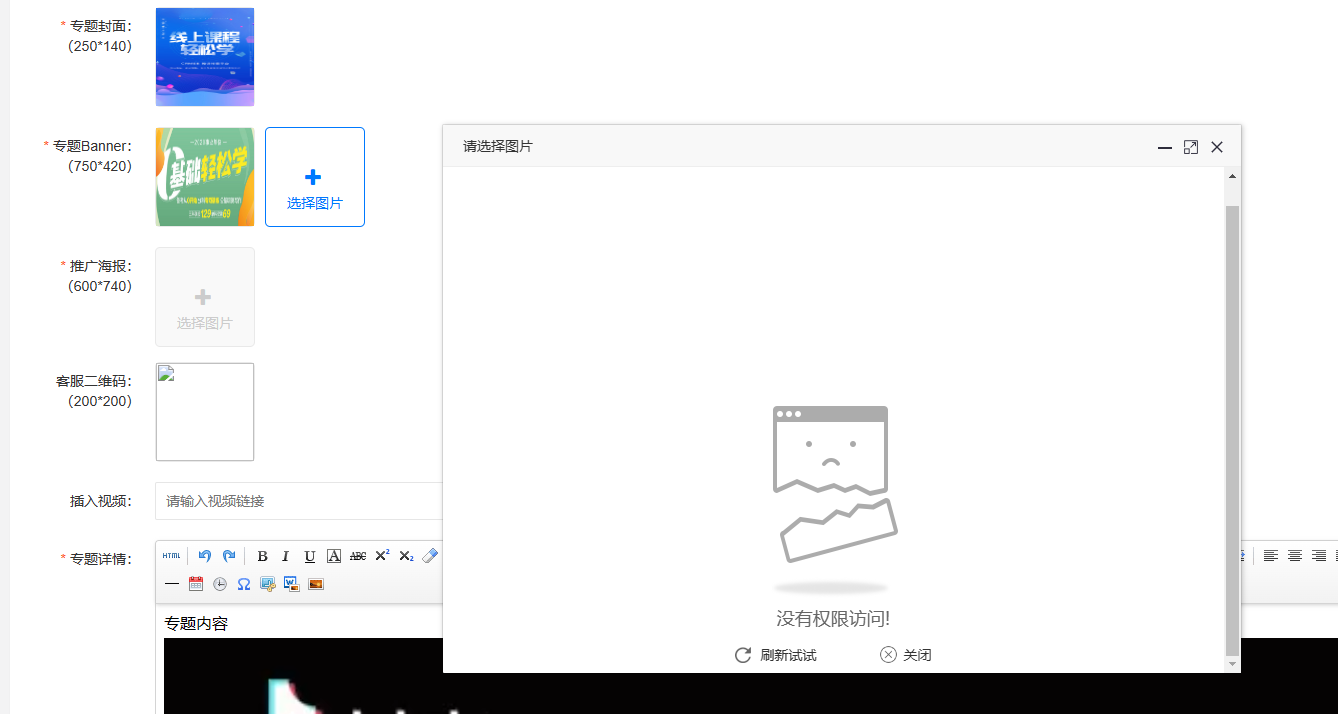
Task: Apply strikethrough formatting to text
Action: 358,556
